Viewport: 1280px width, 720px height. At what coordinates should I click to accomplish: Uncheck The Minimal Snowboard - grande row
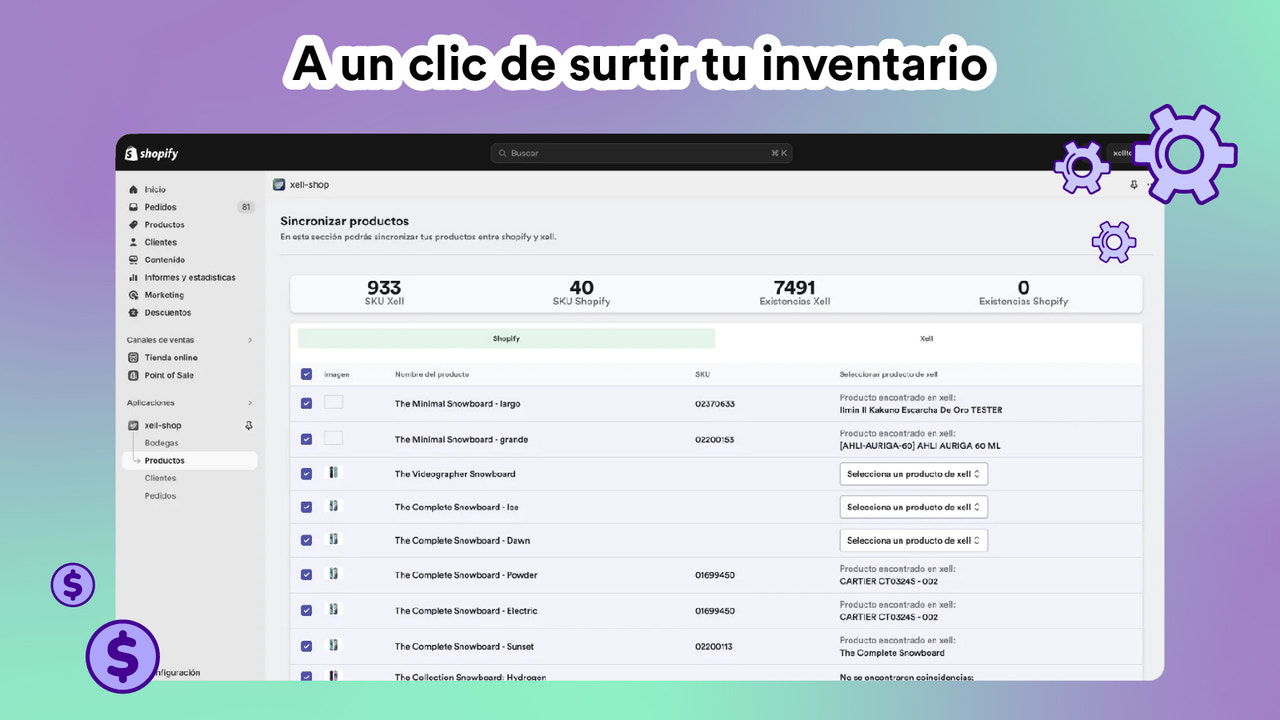[306, 439]
